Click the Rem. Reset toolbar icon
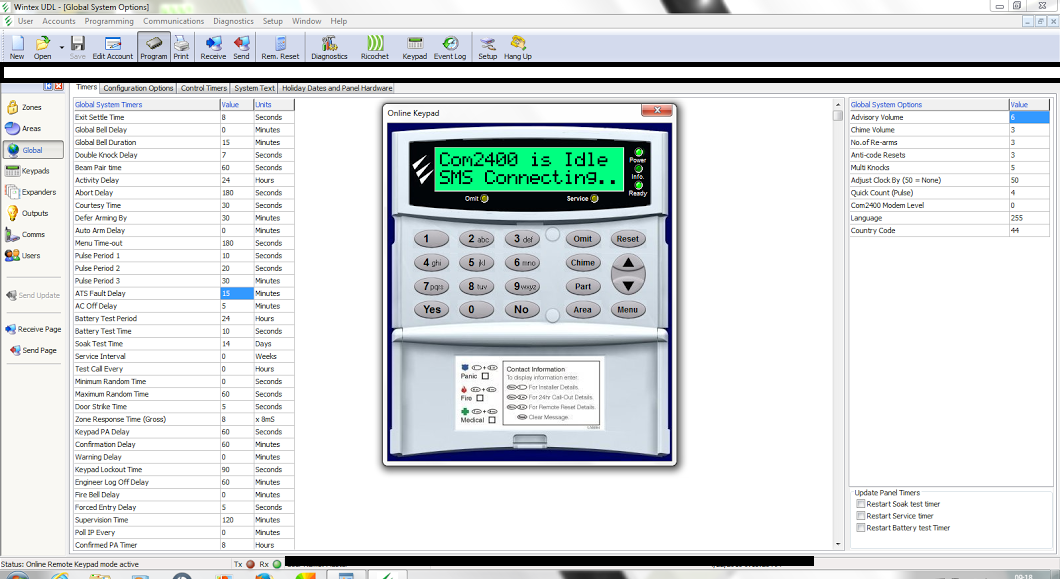Viewport: 1060px width, 579px height. (x=280, y=46)
